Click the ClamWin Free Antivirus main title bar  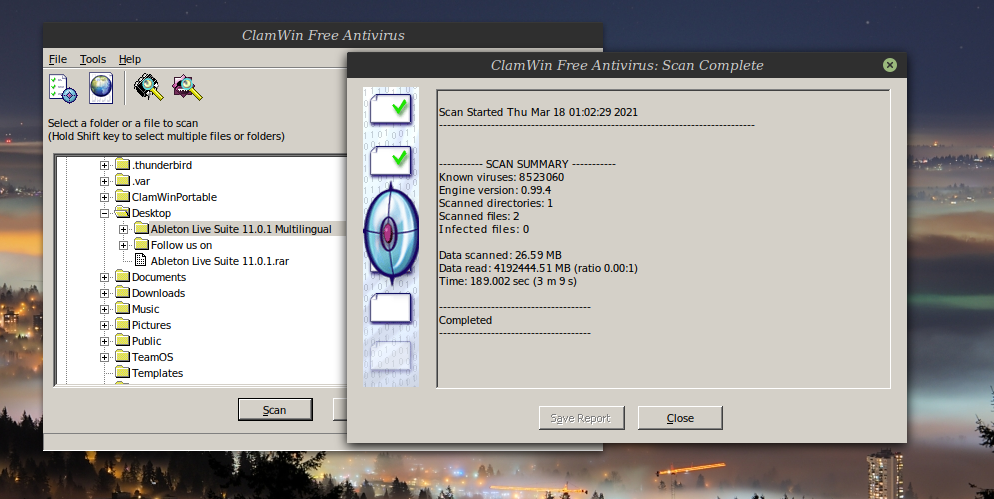pos(323,36)
